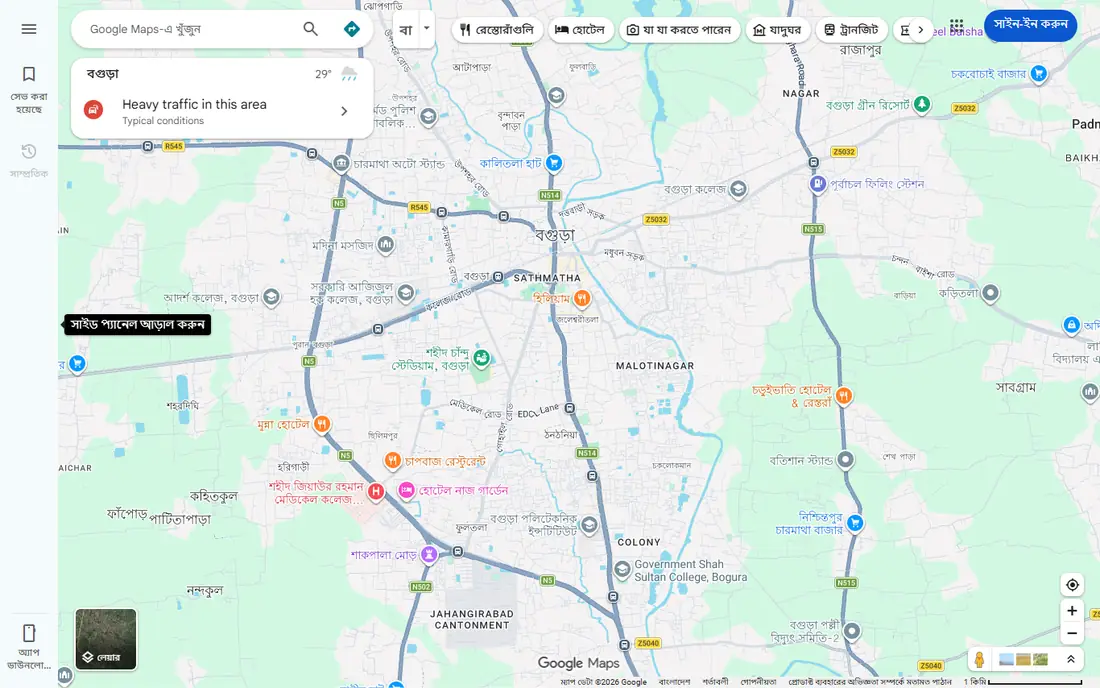
Task: Select আদর্শ কলেজ, বগুড়া marker
Action: tap(271, 297)
